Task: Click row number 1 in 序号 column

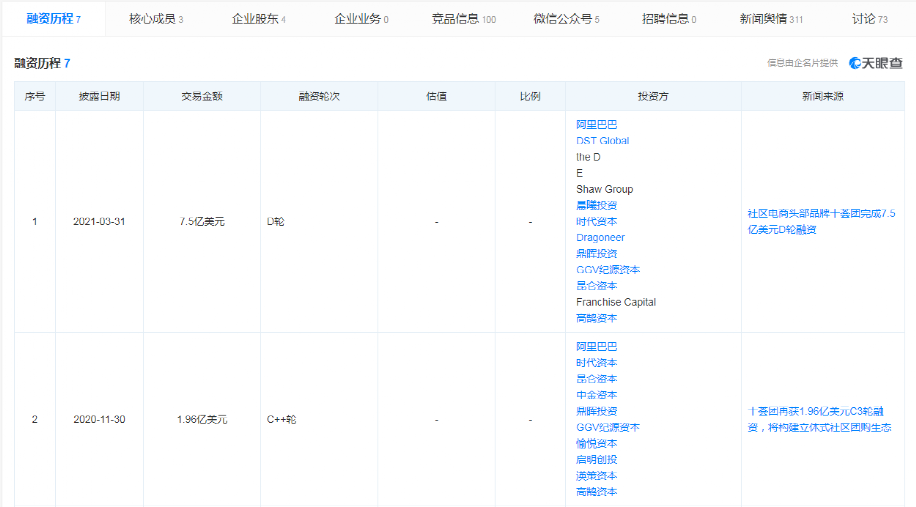Action: [x=34, y=221]
